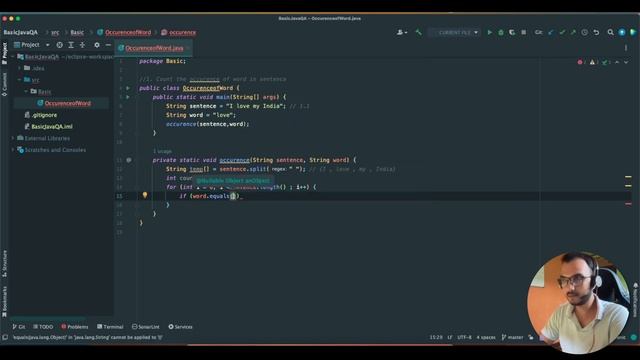Click OccurenceofWord class in breadcrumb
The width and height of the screenshot is (640, 360).
pyautogui.click(x=124, y=32)
